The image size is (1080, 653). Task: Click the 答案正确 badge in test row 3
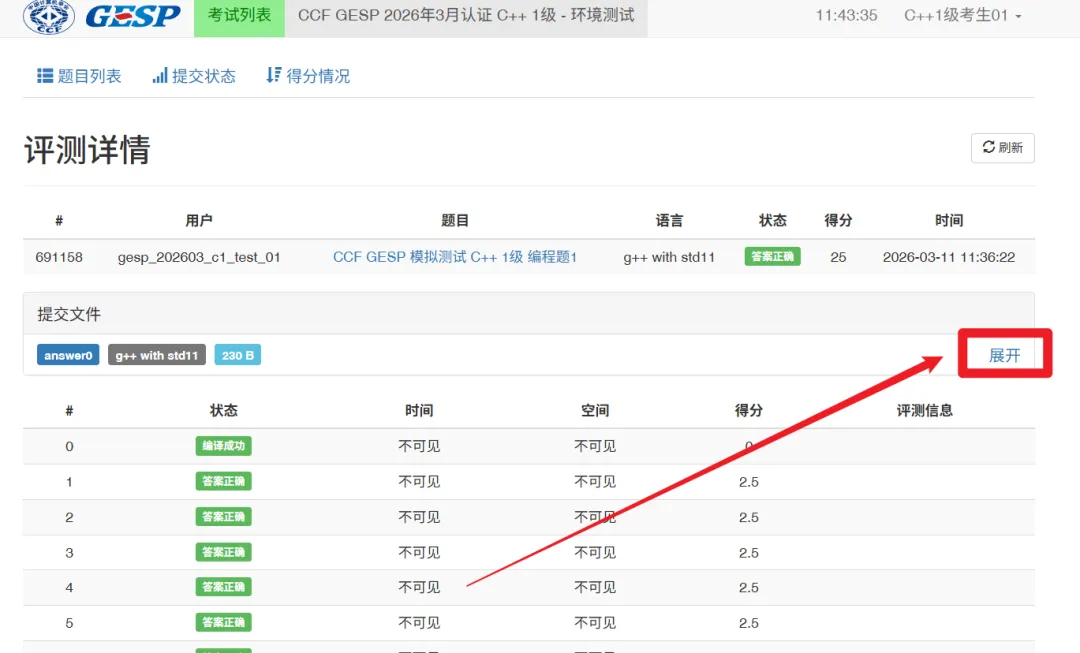(223, 552)
